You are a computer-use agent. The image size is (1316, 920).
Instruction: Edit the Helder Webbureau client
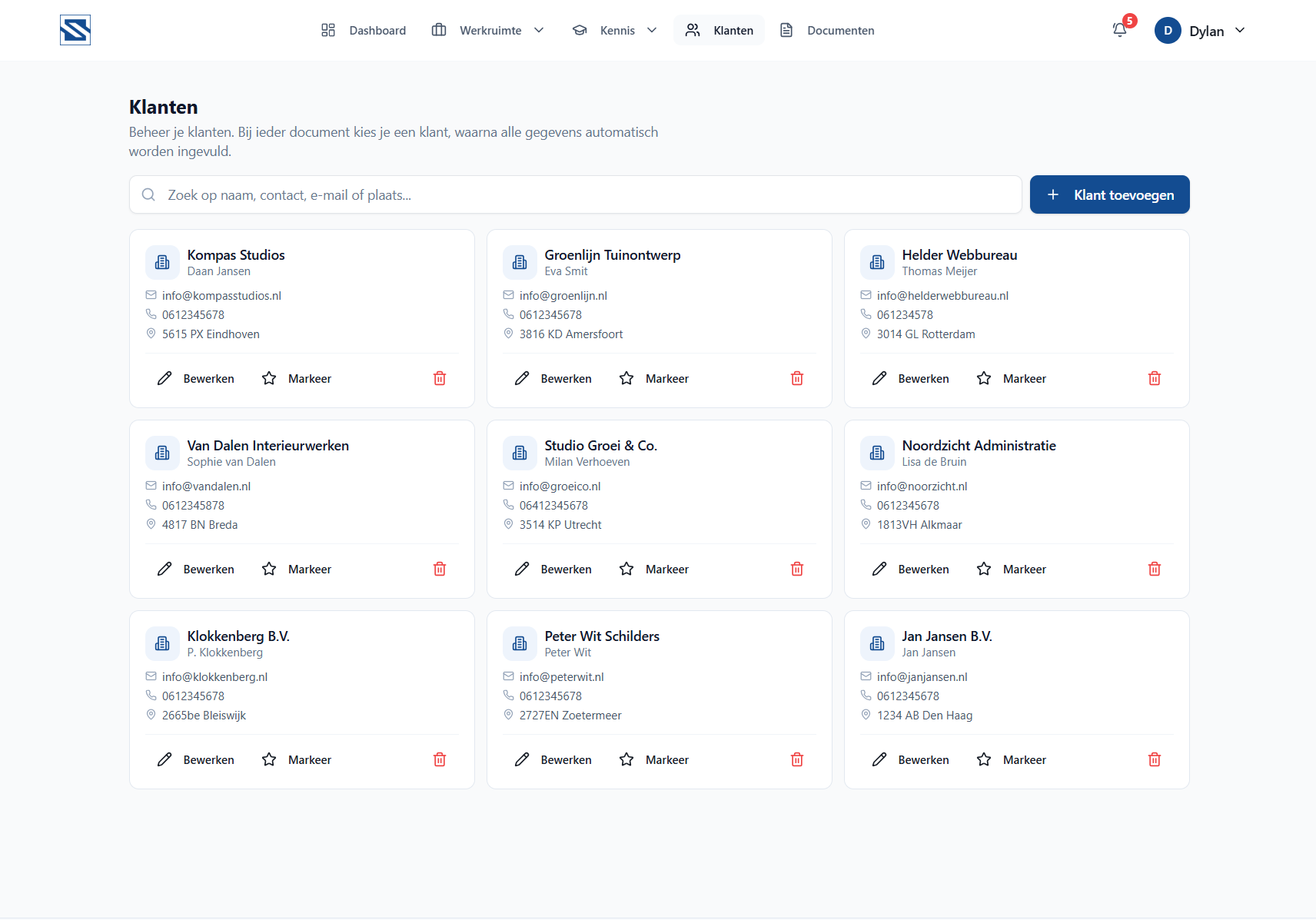point(911,378)
